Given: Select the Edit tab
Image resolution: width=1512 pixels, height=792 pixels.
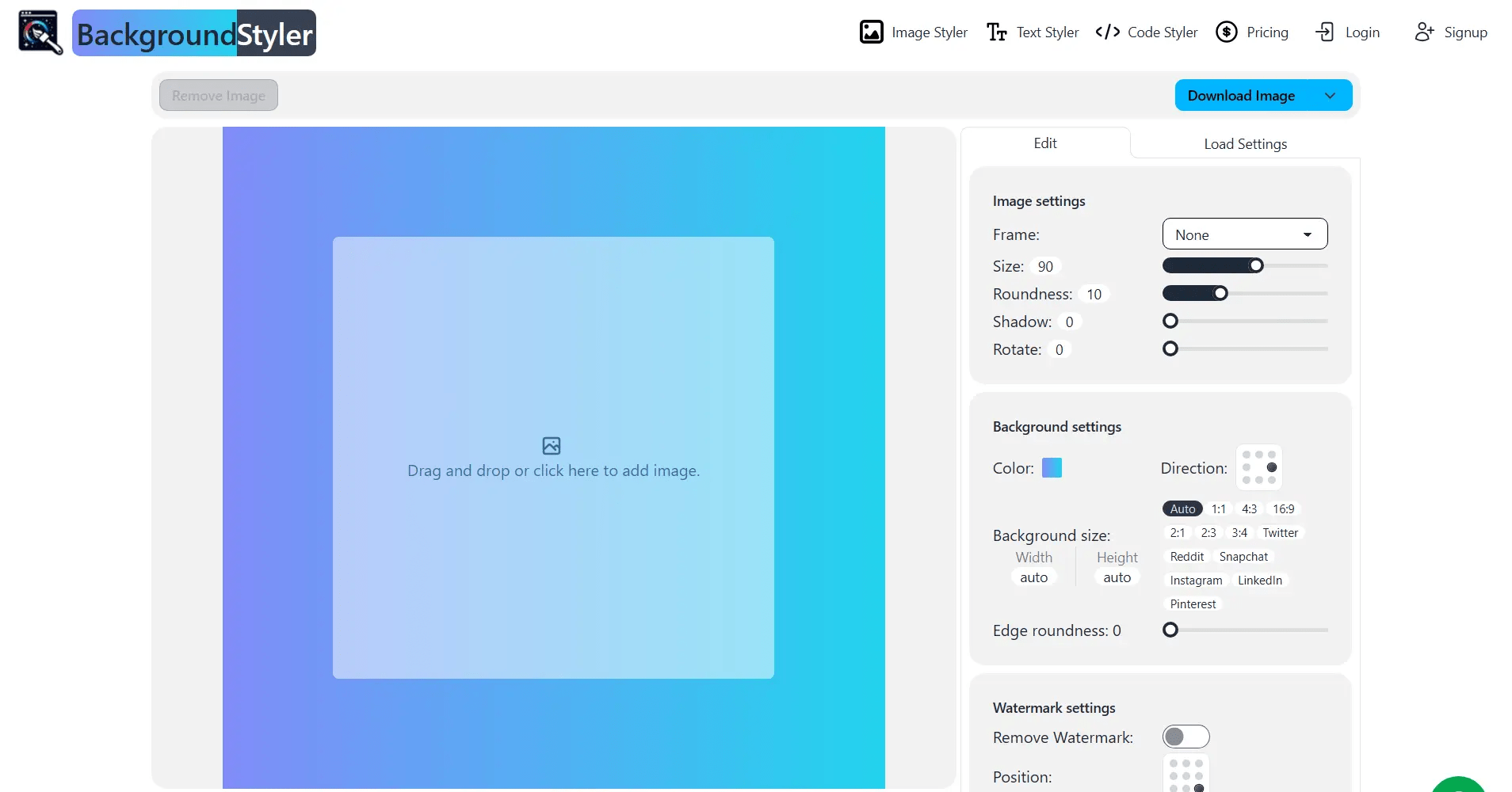Looking at the screenshot, I should (1044, 143).
